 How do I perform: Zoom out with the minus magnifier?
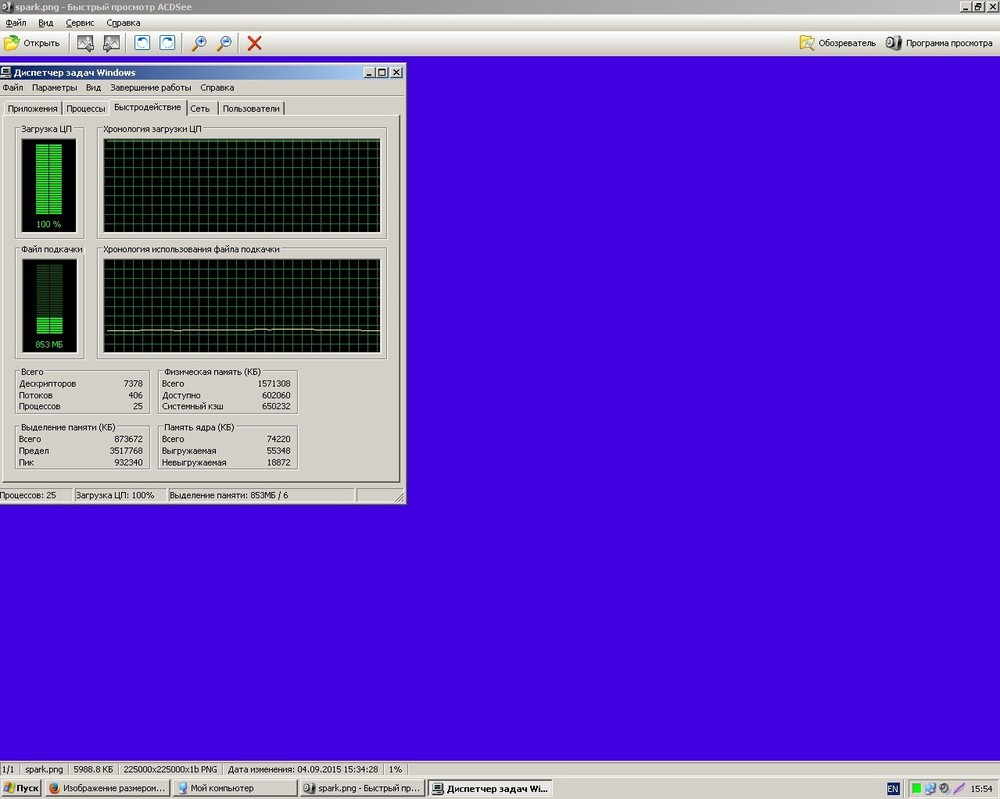pos(224,43)
